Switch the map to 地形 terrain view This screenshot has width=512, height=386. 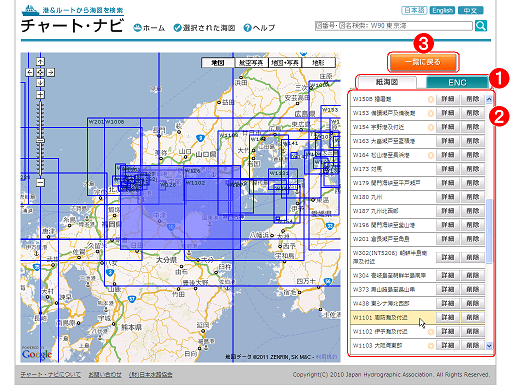click(318, 63)
